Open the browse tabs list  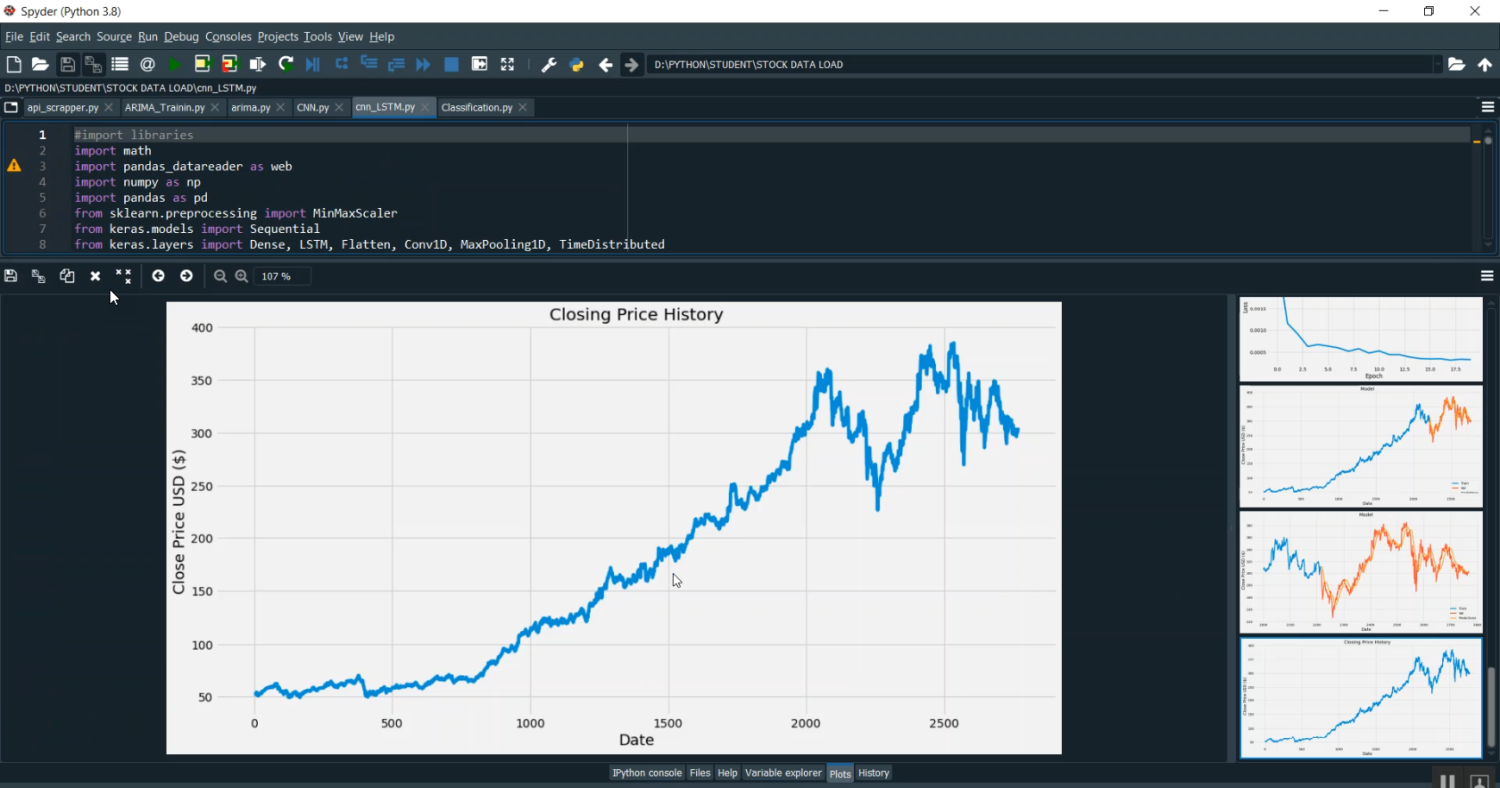[x=10, y=107]
